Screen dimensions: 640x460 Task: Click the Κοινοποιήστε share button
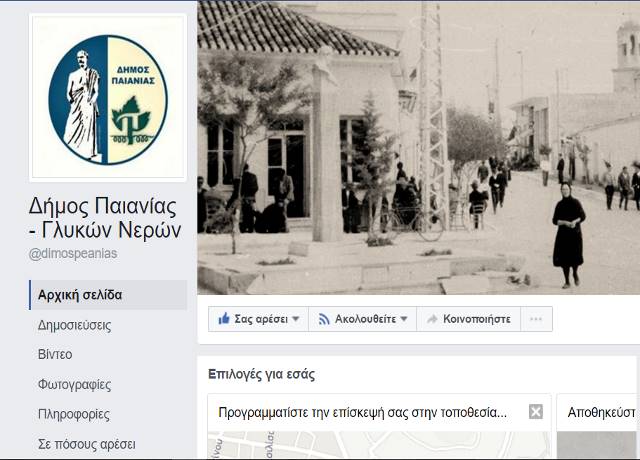469,319
